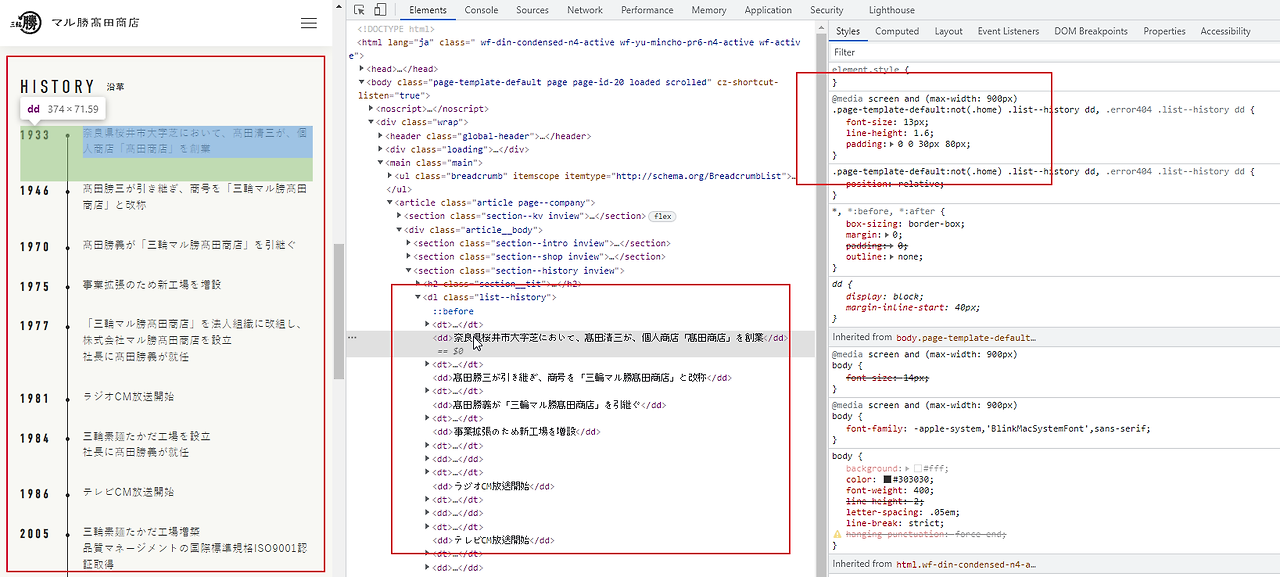Expand the head element node
1280x577 pixels.
pos(363,69)
